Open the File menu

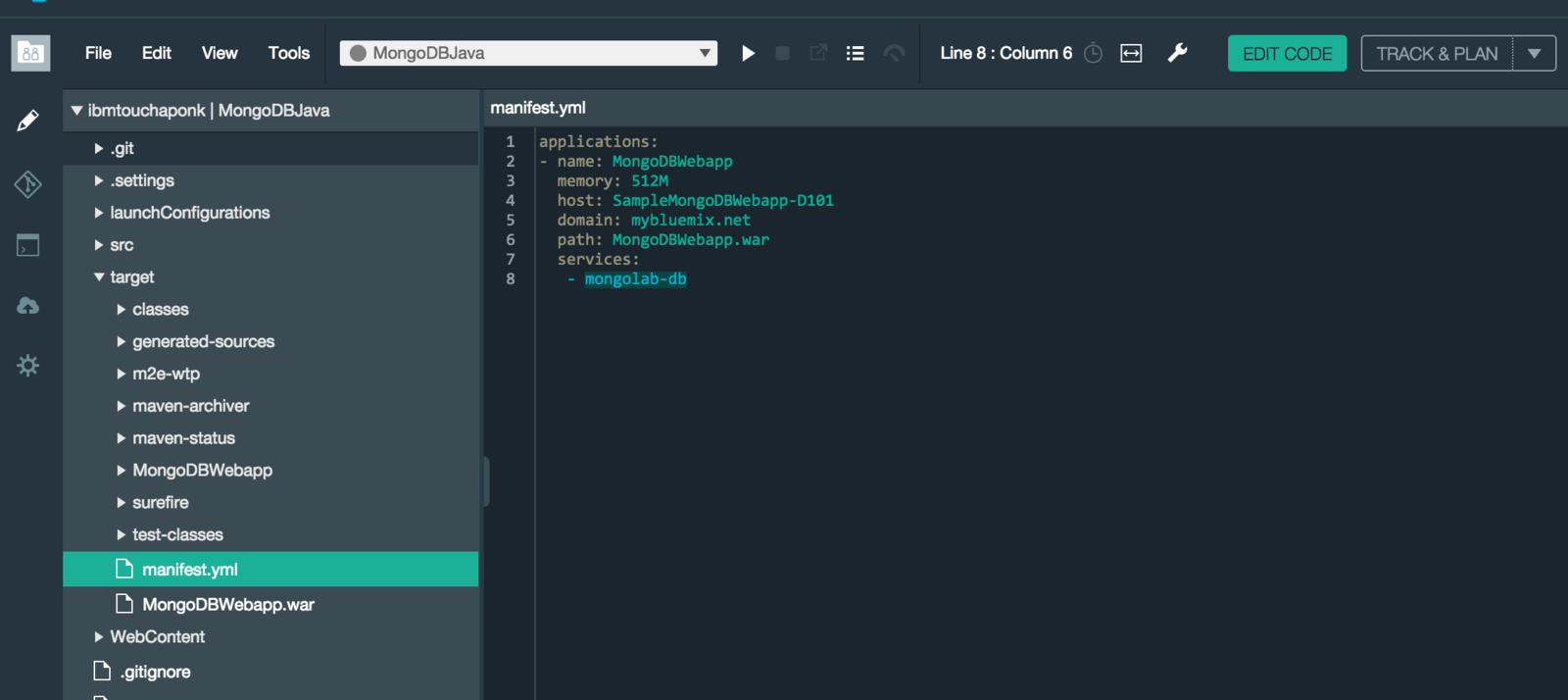coord(98,53)
